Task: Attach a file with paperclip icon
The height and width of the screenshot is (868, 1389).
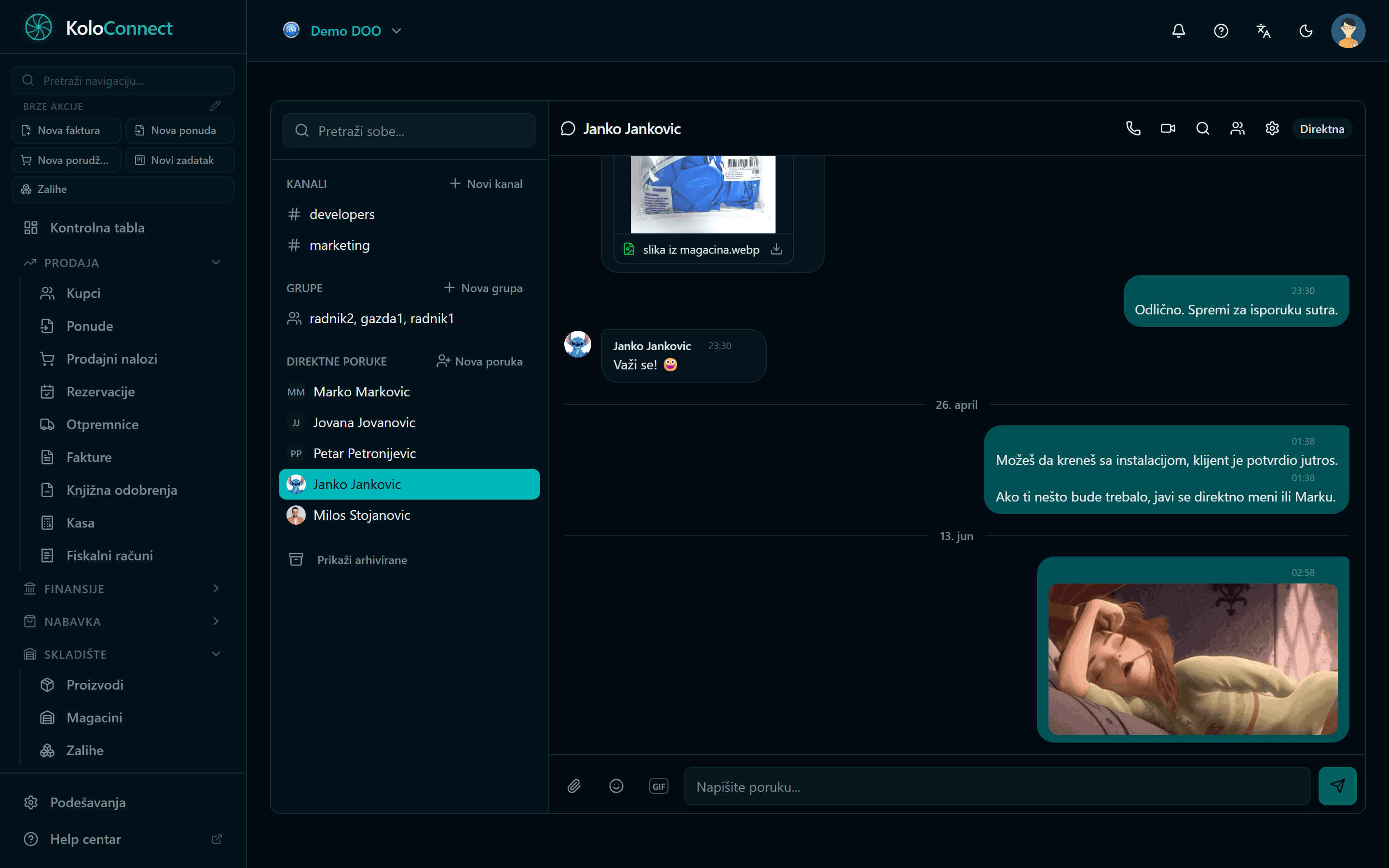Action: 574,786
